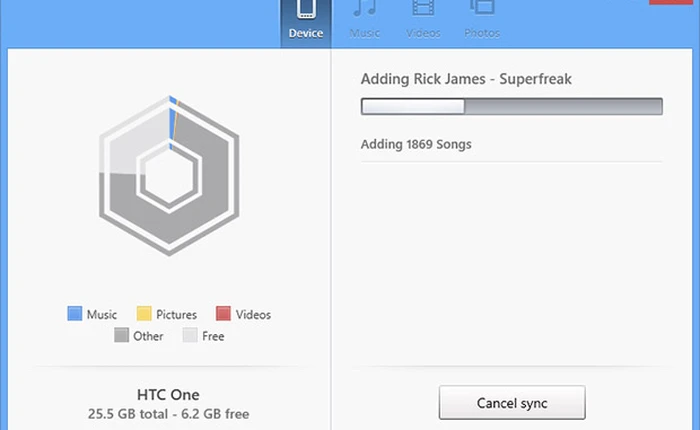Click the blue Music legend swatch
This screenshot has width=700, height=430.
pyautogui.click(x=74, y=314)
